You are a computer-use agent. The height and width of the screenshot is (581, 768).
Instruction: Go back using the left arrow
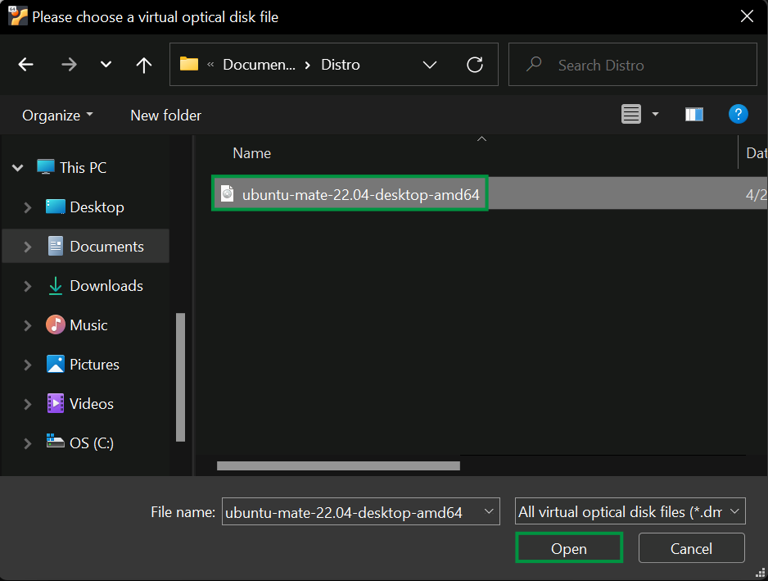[x=25, y=64]
